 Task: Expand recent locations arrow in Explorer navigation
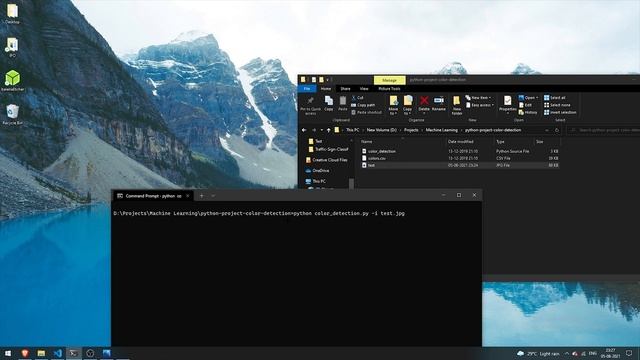(322, 130)
